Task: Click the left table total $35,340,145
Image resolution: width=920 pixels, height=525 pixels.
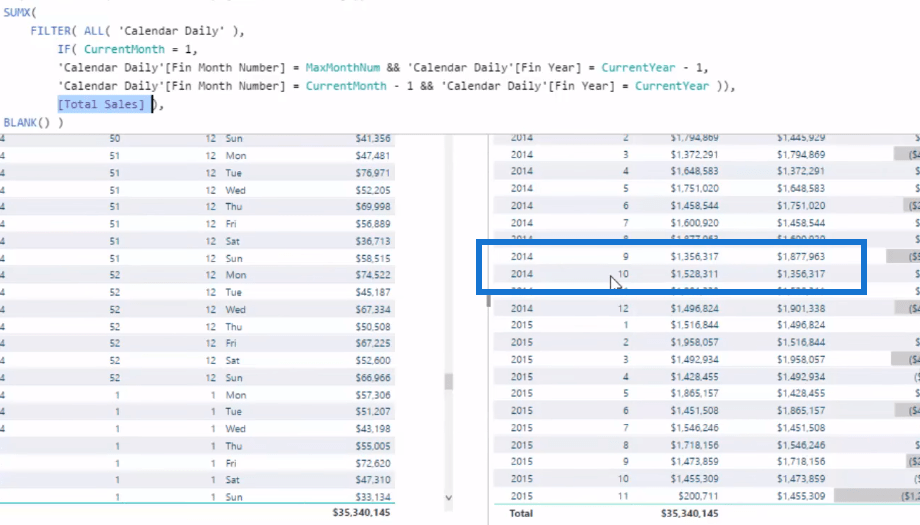Action: (361, 513)
